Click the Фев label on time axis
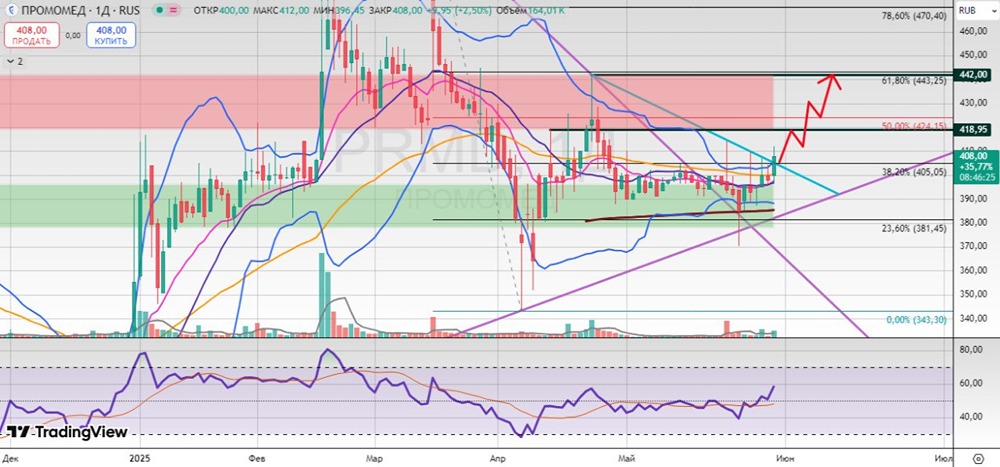 pos(257,458)
